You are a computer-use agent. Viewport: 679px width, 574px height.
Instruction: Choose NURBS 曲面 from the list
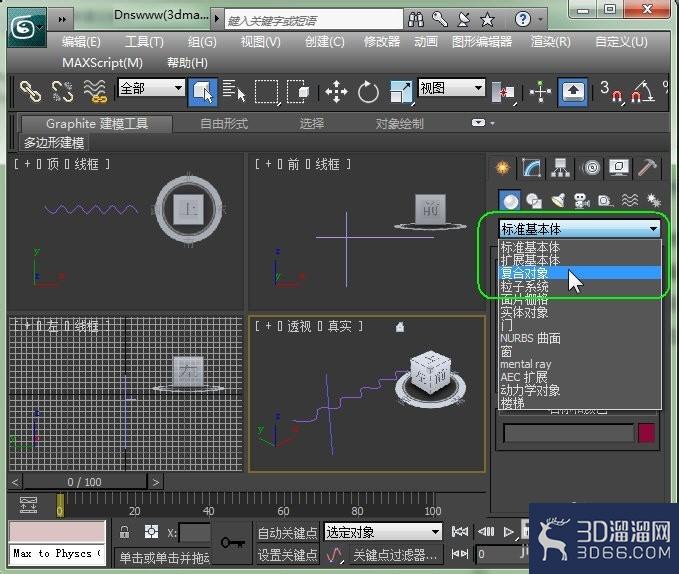pos(579,338)
